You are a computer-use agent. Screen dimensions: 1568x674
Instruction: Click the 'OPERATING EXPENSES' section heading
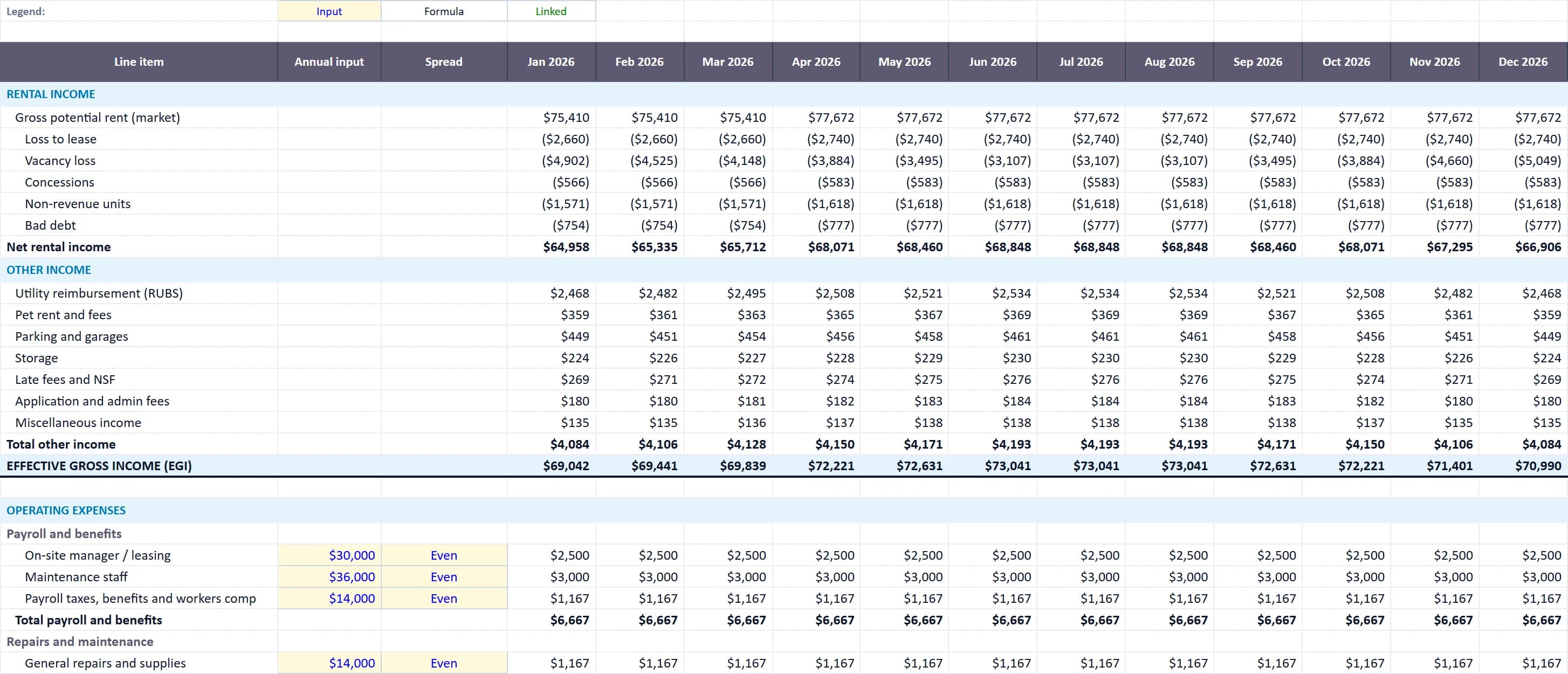(66, 510)
